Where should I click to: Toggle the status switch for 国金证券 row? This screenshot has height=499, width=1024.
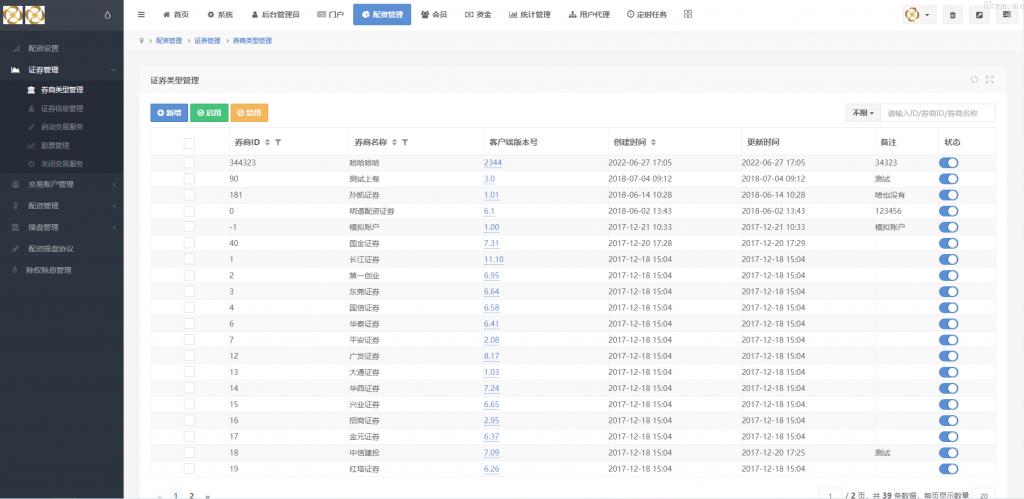948,243
